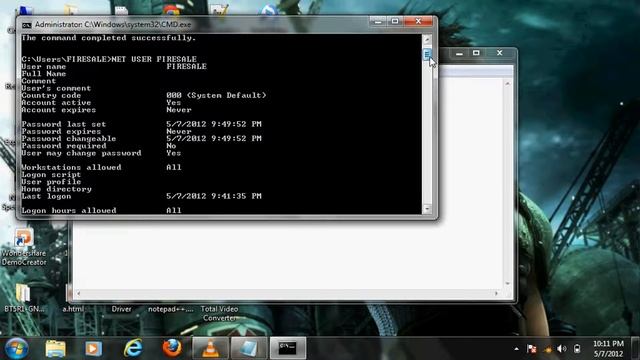Close the CMD.exe window
Image resolution: width=640 pixels, height=360 pixels.
click(418, 21)
